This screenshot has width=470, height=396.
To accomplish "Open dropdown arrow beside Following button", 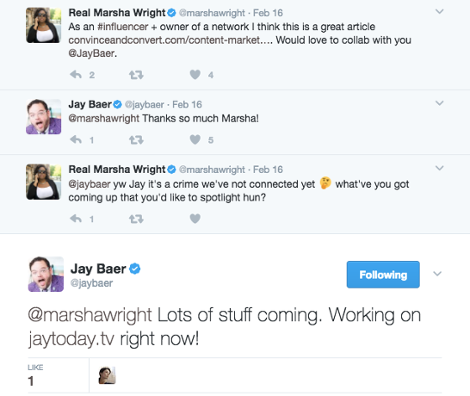I will [437, 274].
